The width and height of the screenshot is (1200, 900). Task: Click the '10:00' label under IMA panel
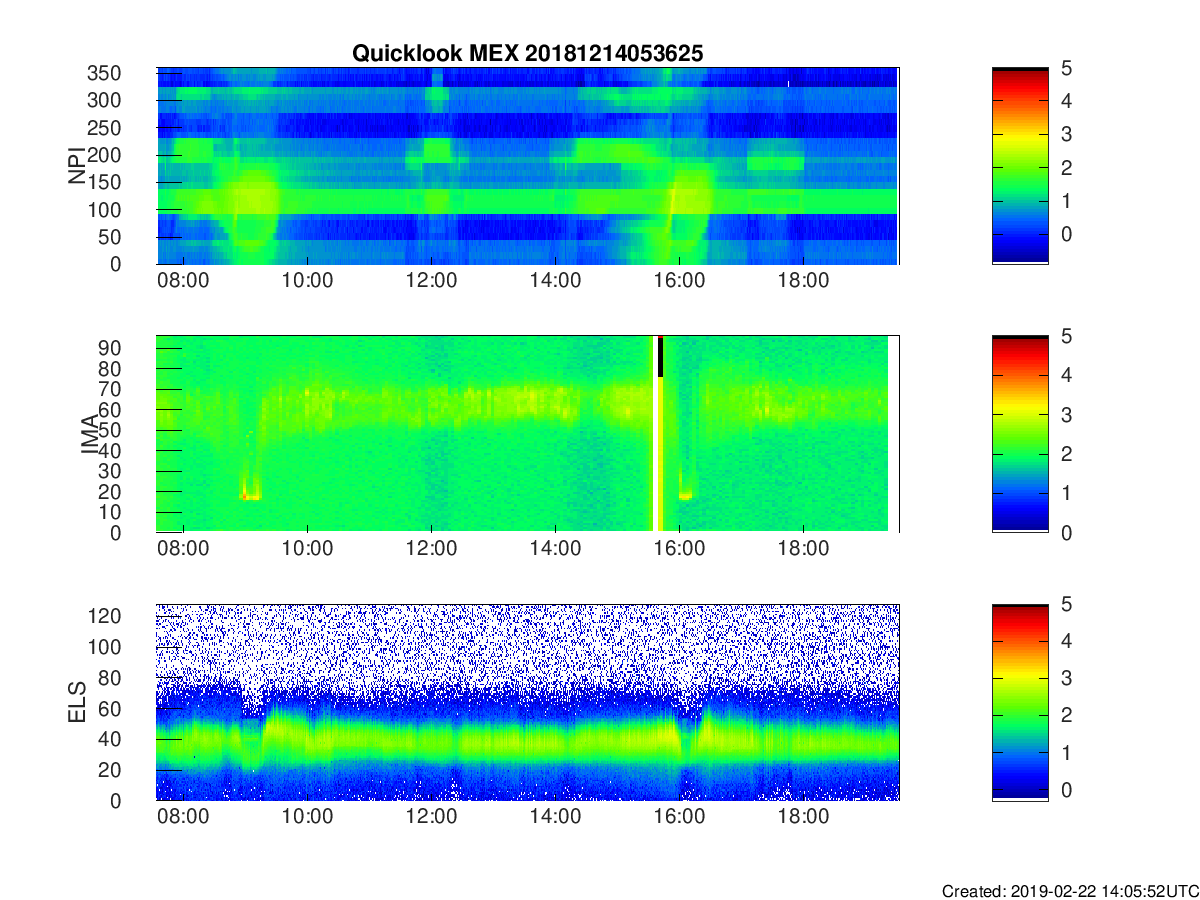[x=308, y=549]
